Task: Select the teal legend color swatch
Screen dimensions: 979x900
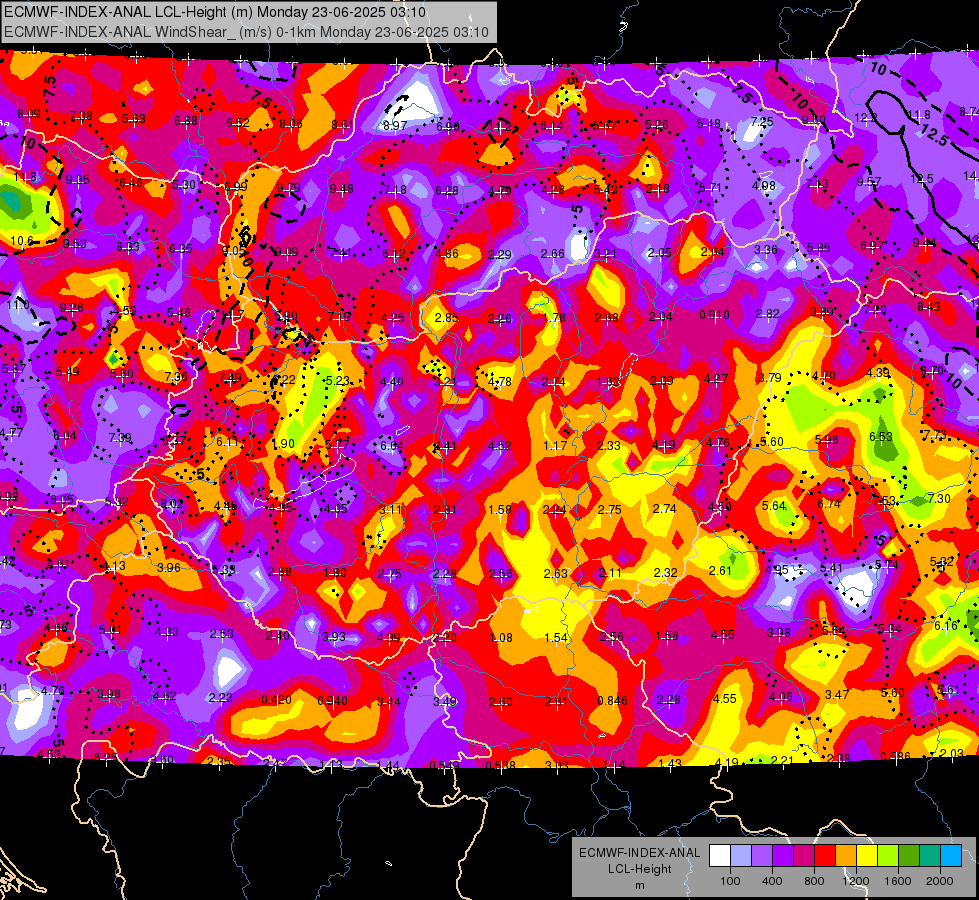Action: [x=930, y=856]
